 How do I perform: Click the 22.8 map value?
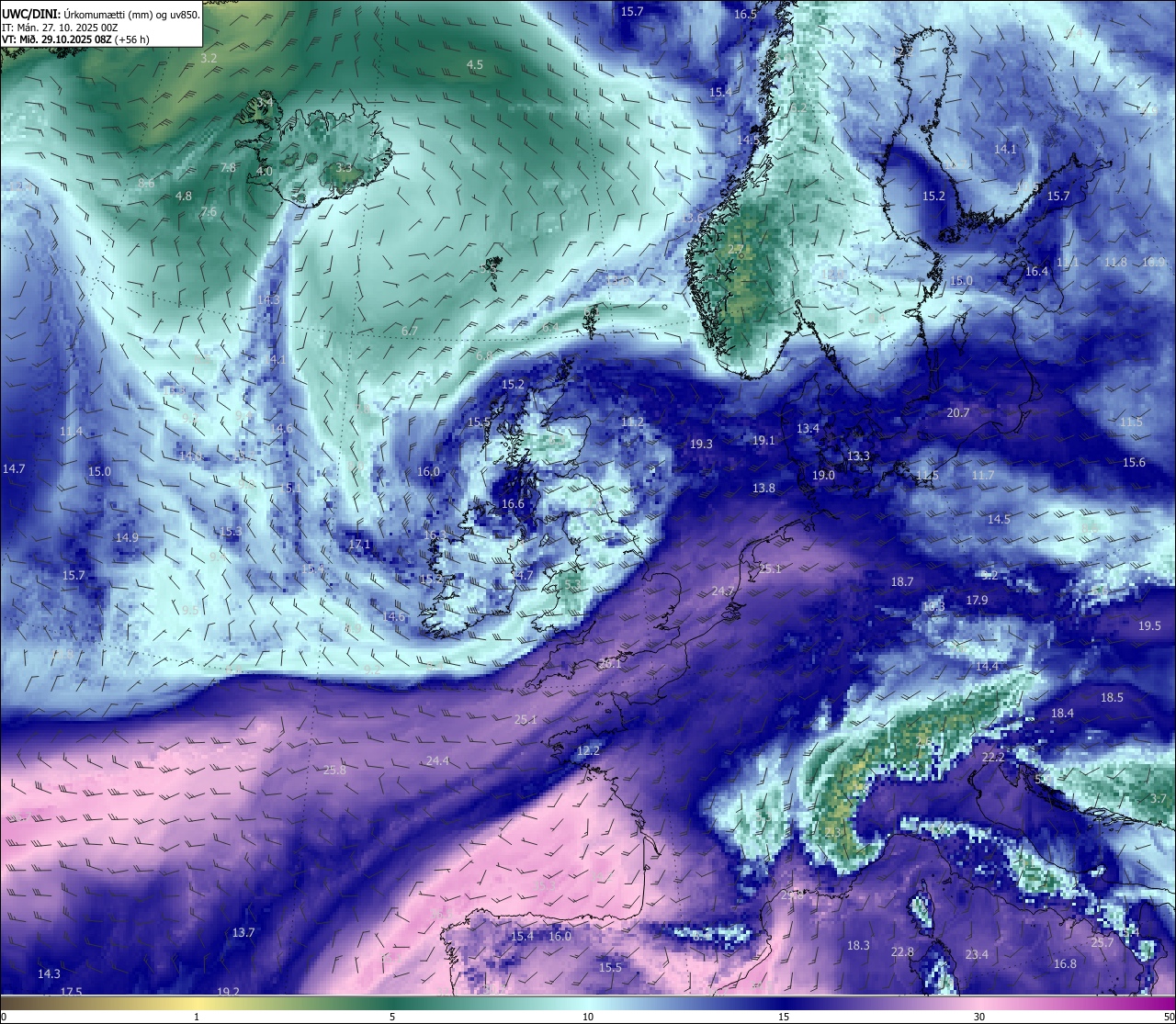(x=902, y=952)
